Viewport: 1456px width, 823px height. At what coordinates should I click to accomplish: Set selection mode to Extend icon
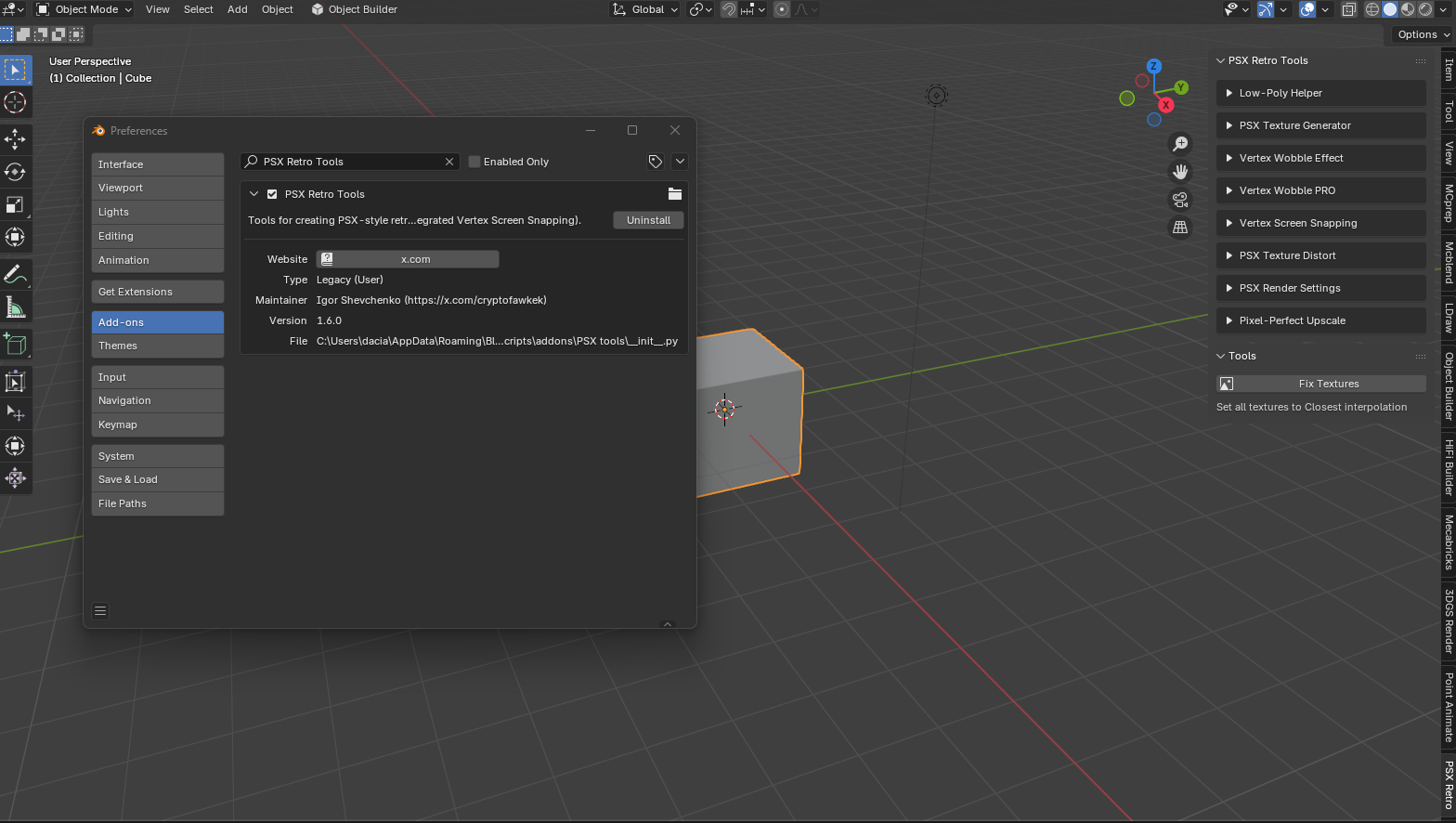(x=23, y=34)
